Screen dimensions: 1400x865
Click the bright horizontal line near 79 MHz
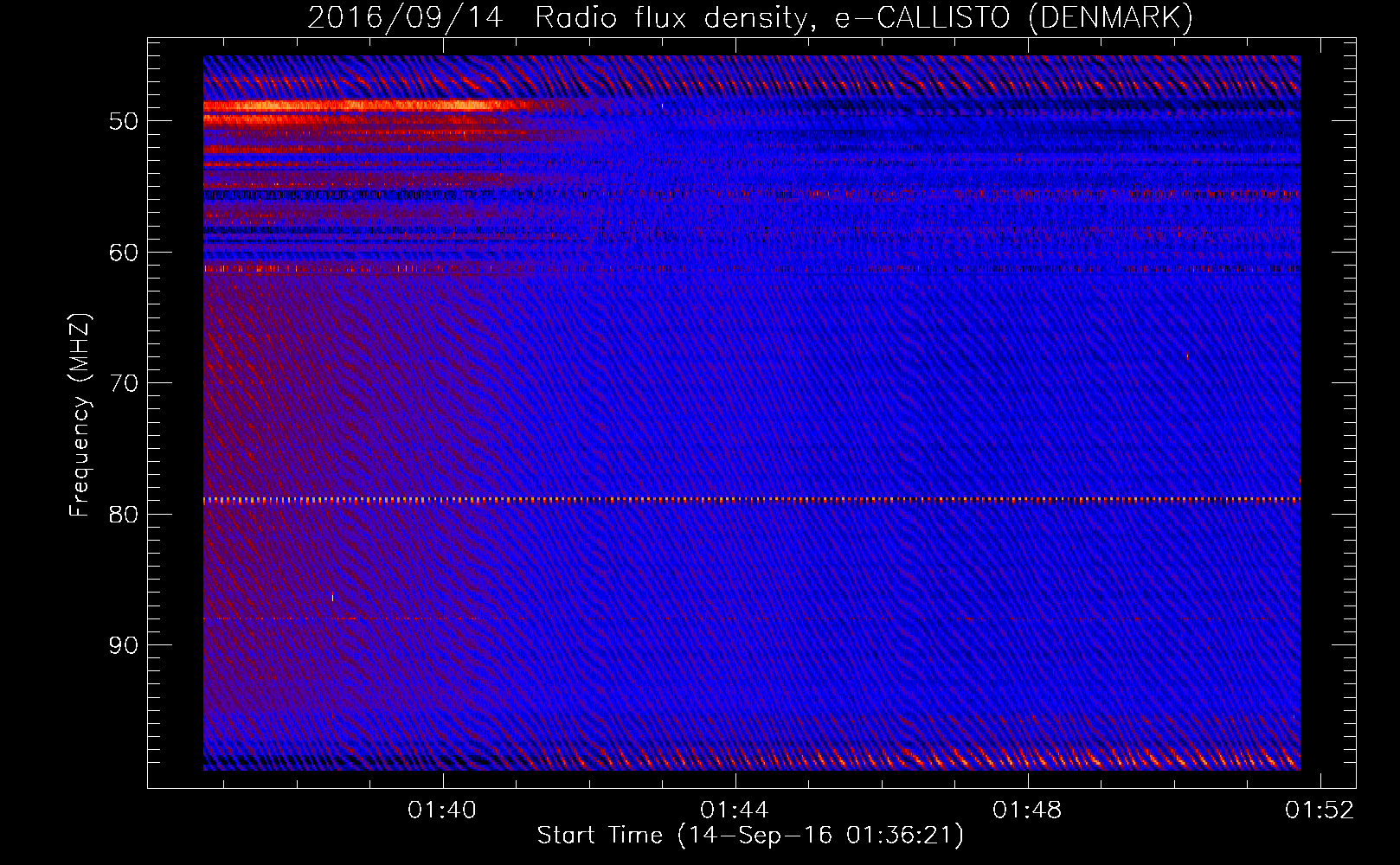point(751,500)
